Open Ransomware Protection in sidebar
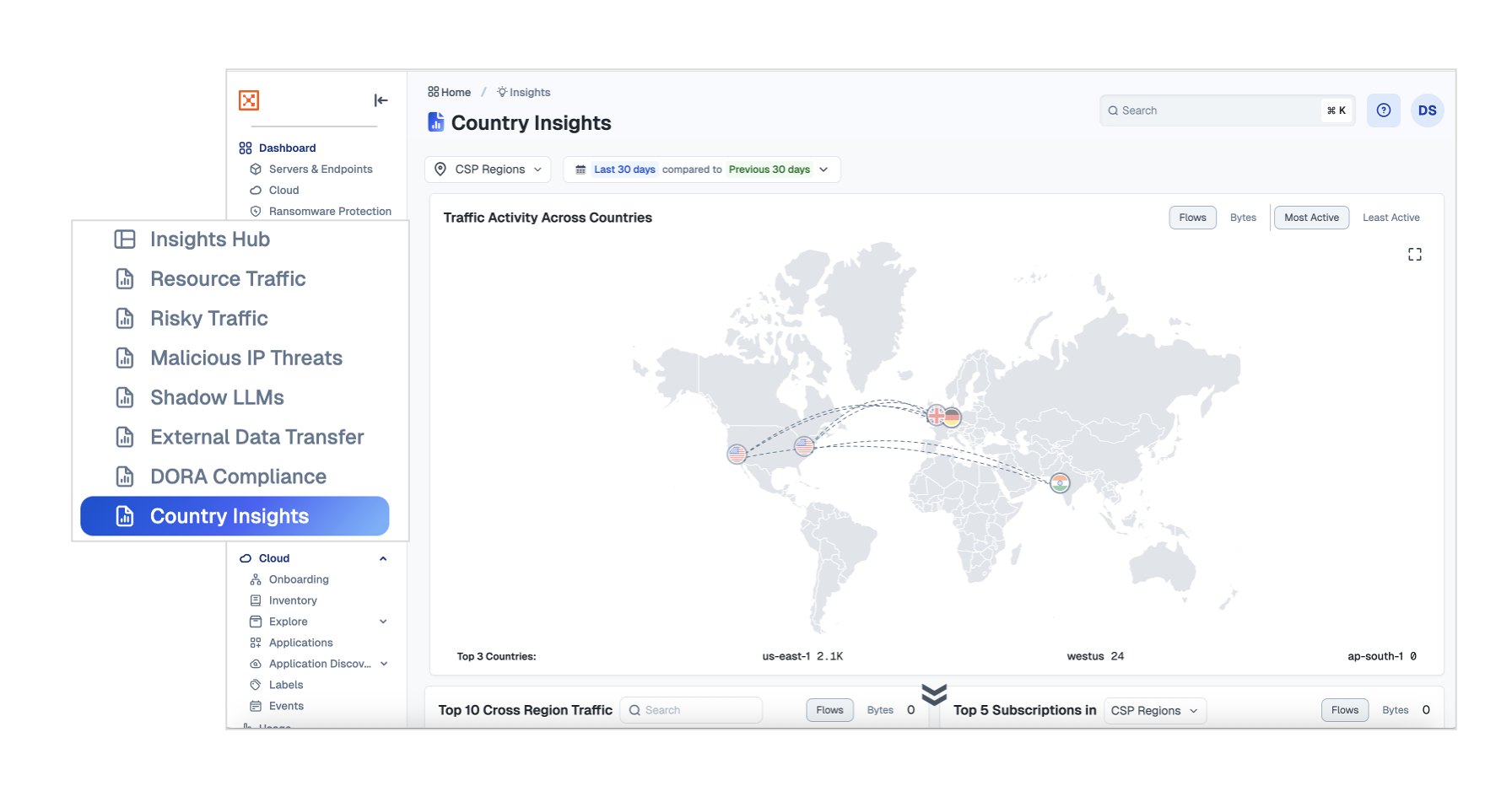The image size is (1512, 786). pos(330,212)
